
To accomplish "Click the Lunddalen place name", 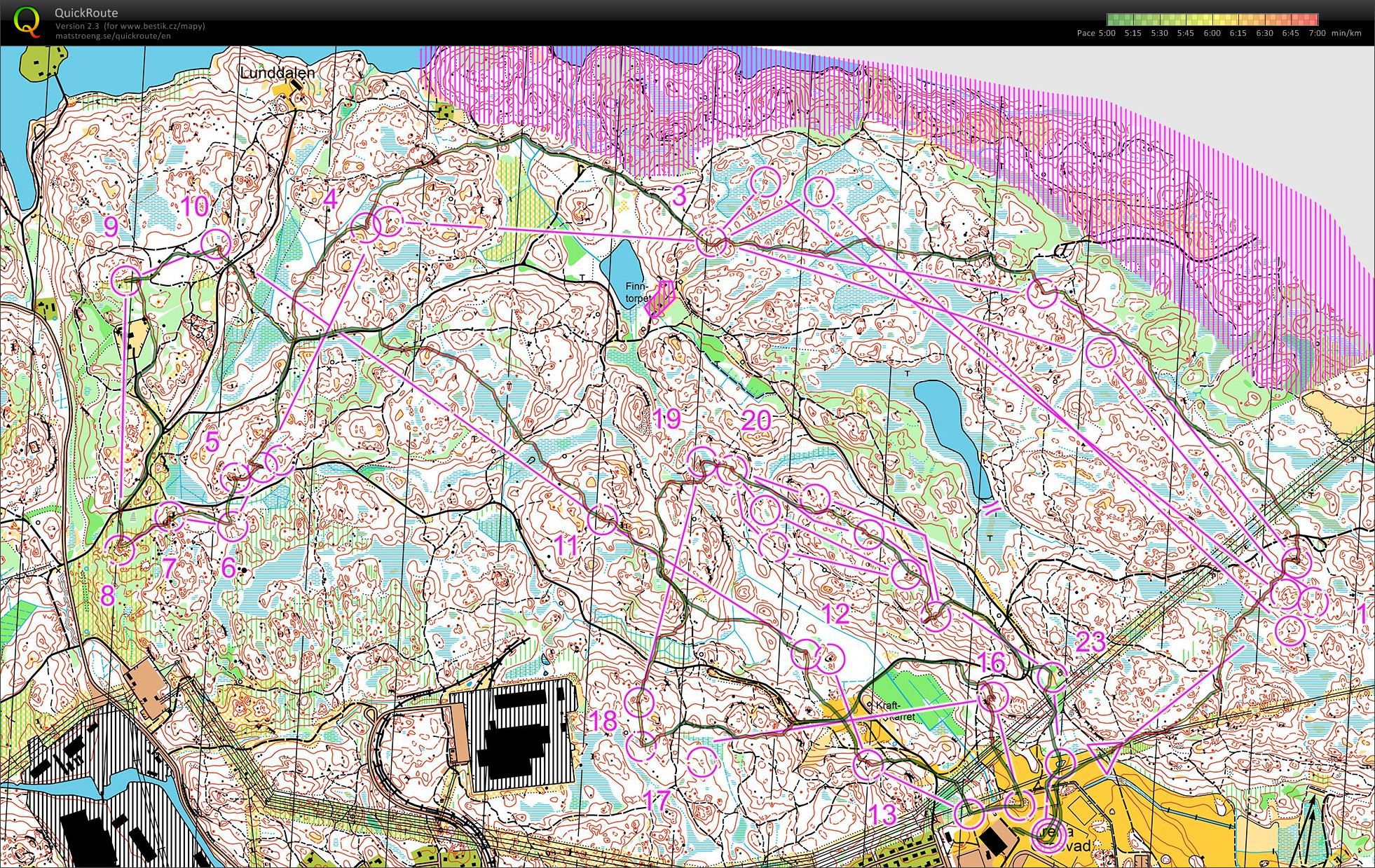I will [x=278, y=73].
